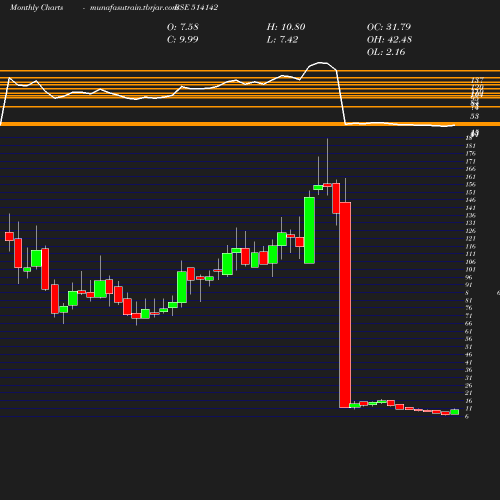Viewport: 500px width, 500px height.
Task: Click the 156 price axis label
Action: pos(470,184)
